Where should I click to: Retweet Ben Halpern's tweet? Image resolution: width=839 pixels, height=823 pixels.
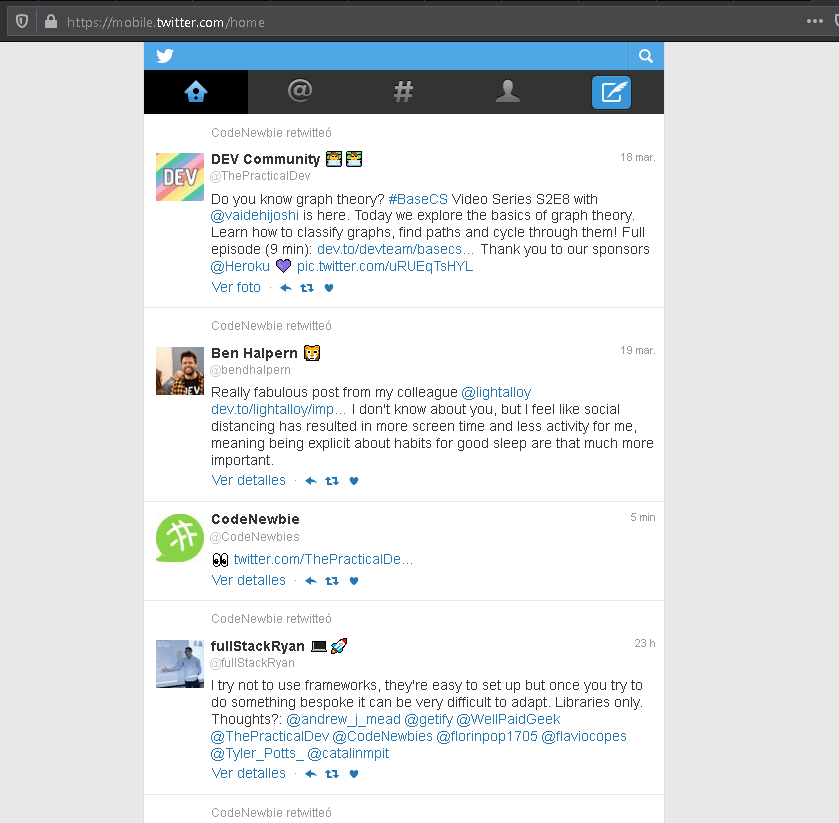pos(332,481)
